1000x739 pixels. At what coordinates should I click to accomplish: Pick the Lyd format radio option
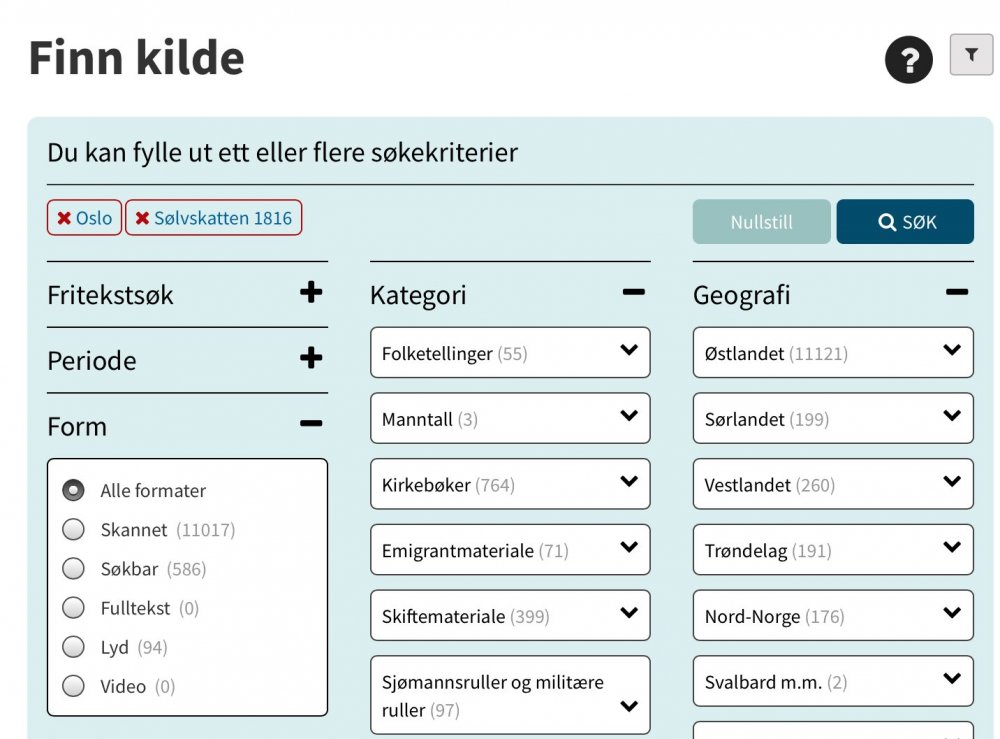coord(73,647)
